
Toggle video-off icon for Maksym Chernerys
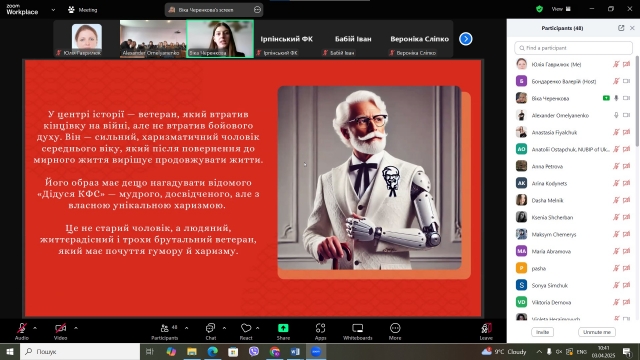click(x=627, y=234)
